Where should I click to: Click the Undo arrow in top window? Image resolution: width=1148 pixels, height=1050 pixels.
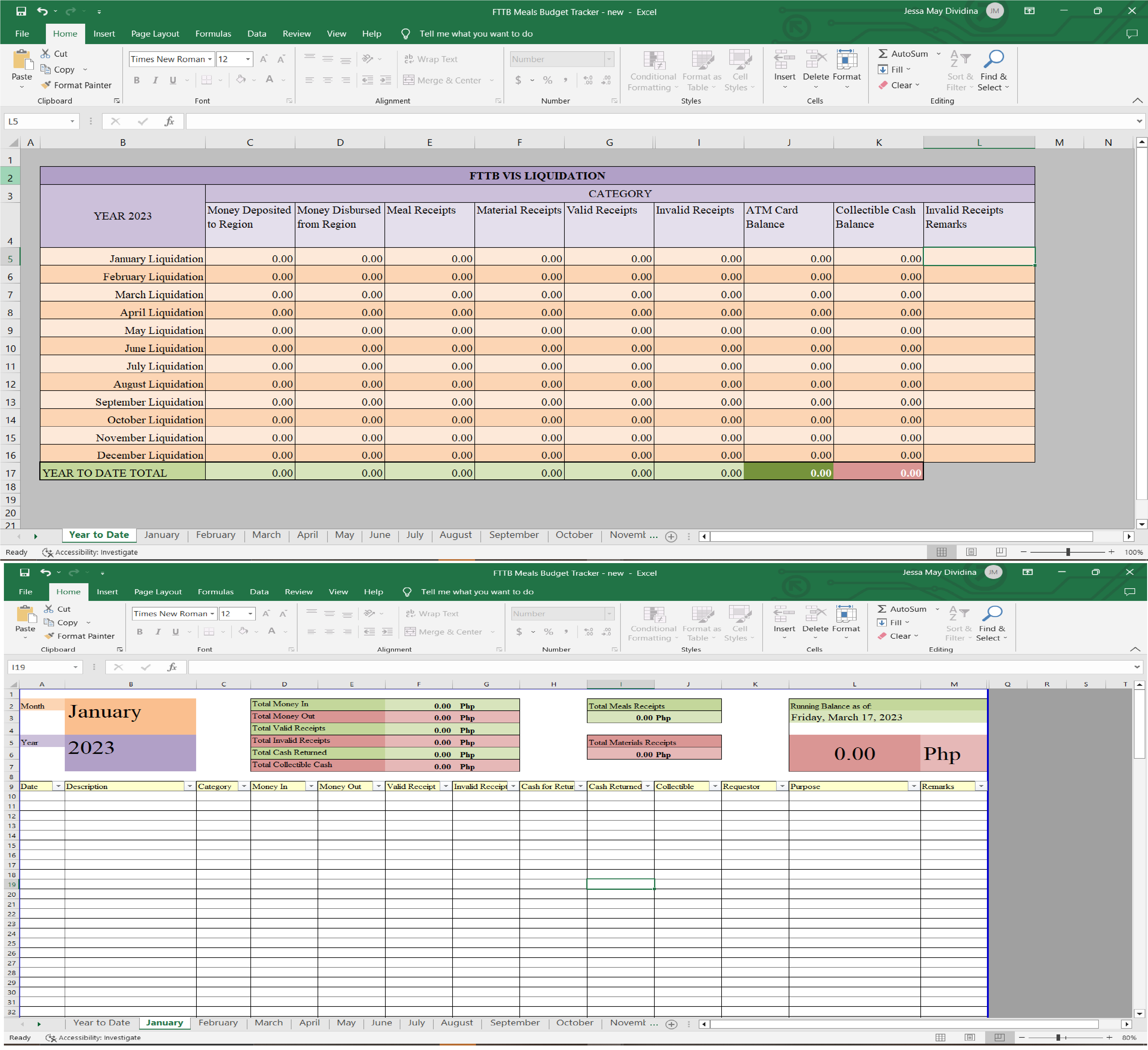tap(42, 11)
